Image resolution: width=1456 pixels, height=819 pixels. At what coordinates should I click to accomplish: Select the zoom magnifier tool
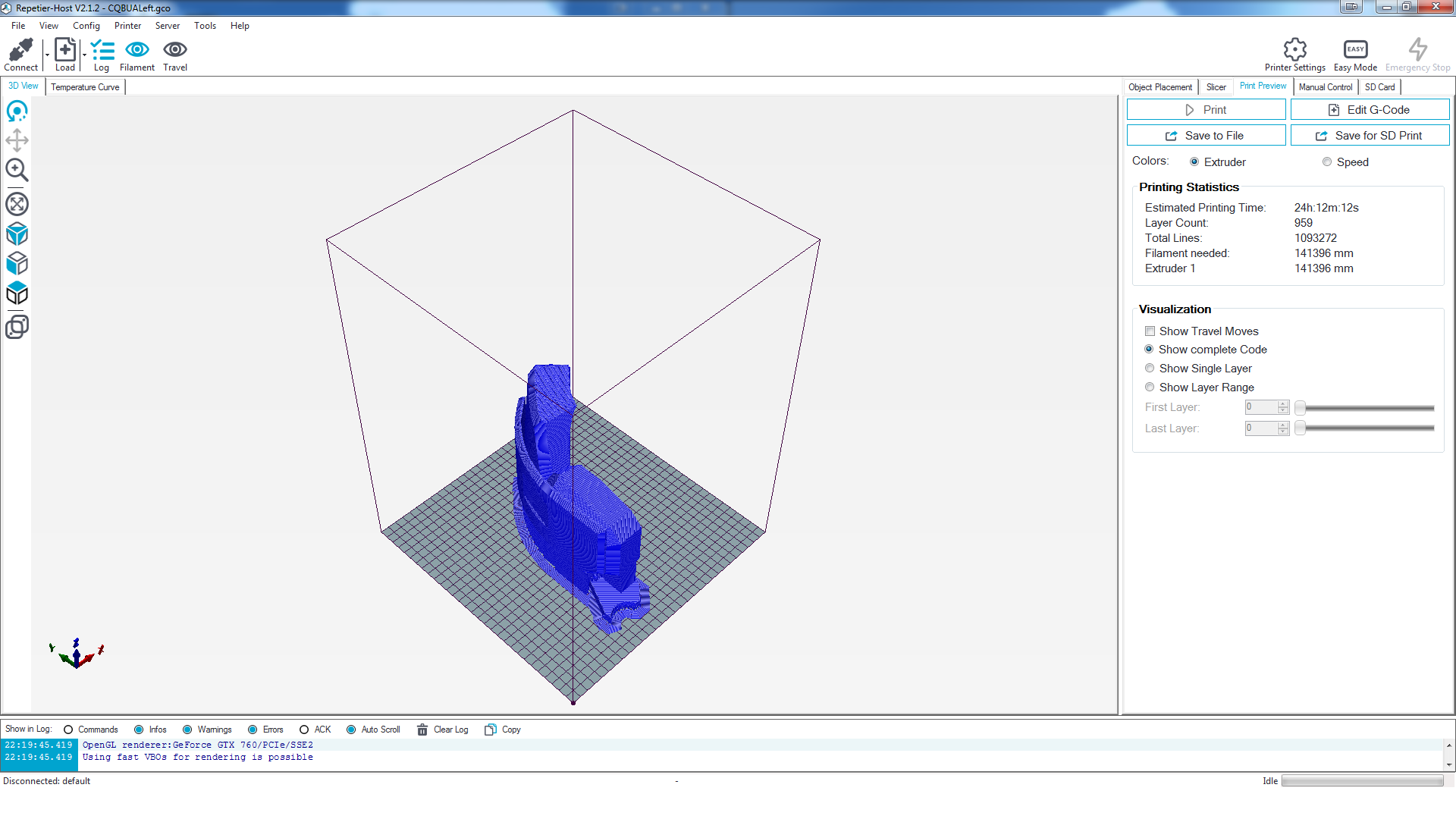pos(17,170)
